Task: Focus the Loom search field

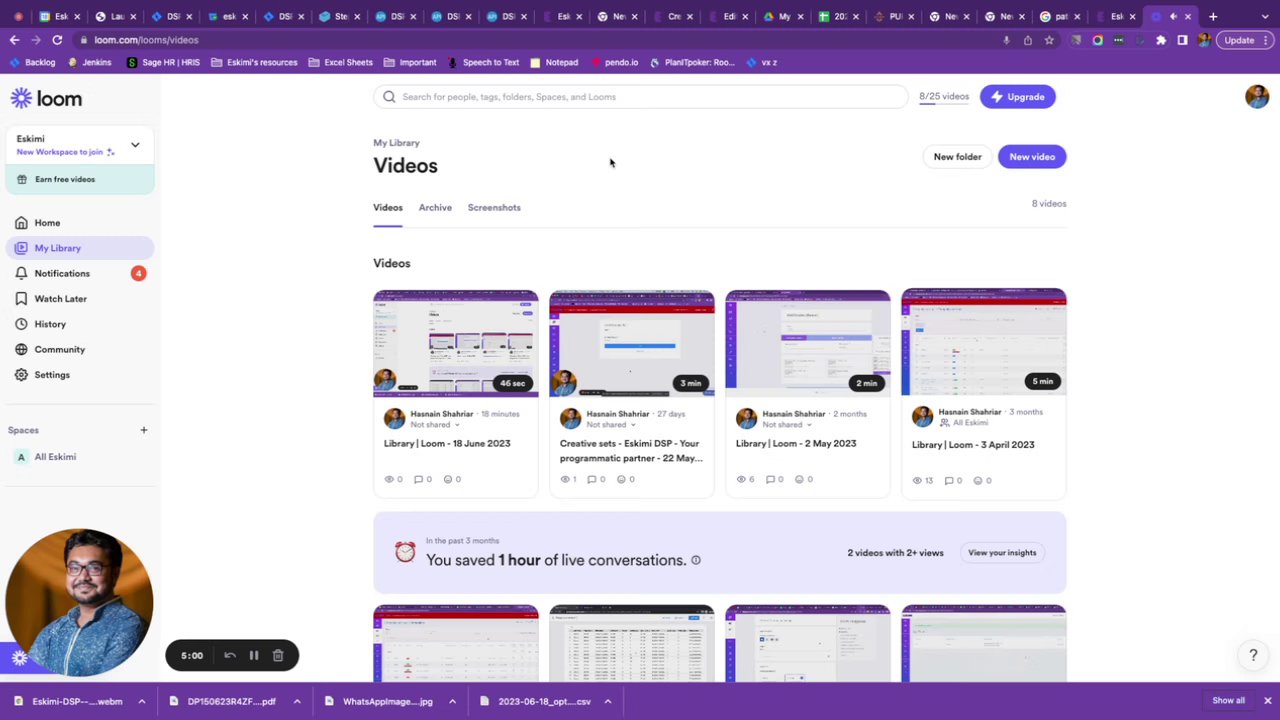Action: point(640,97)
